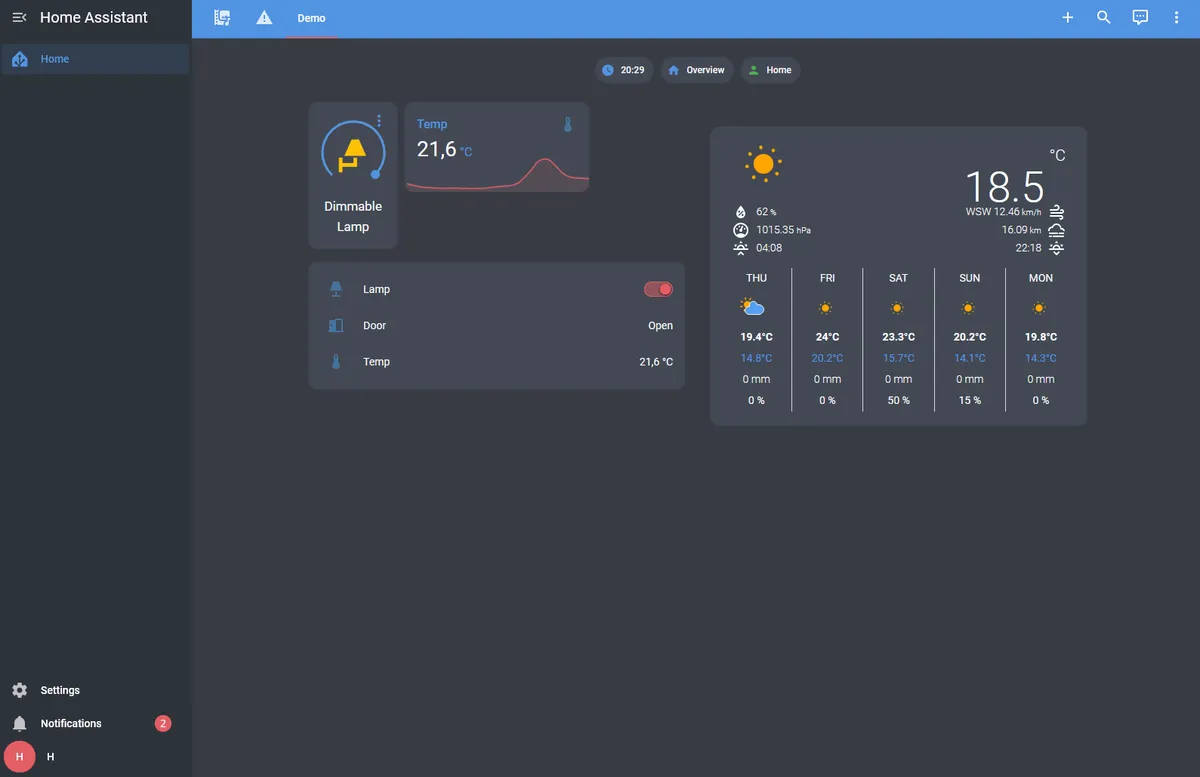This screenshot has width=1200, height=777.
Task: Open the top bar overflow menu
Action: point(1176,18)
